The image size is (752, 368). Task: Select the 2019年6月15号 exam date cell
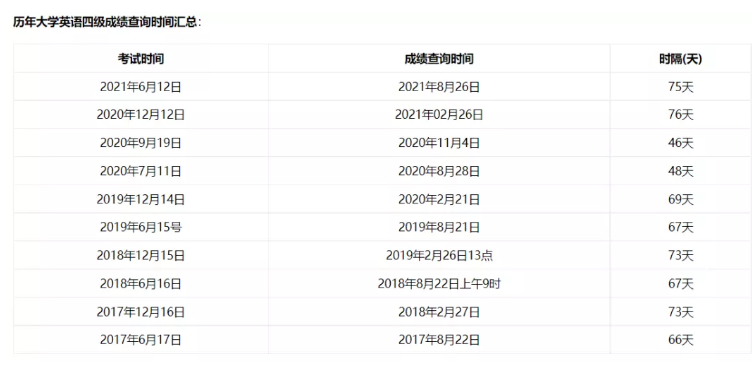pyautogui.click(x=141, y=227)
